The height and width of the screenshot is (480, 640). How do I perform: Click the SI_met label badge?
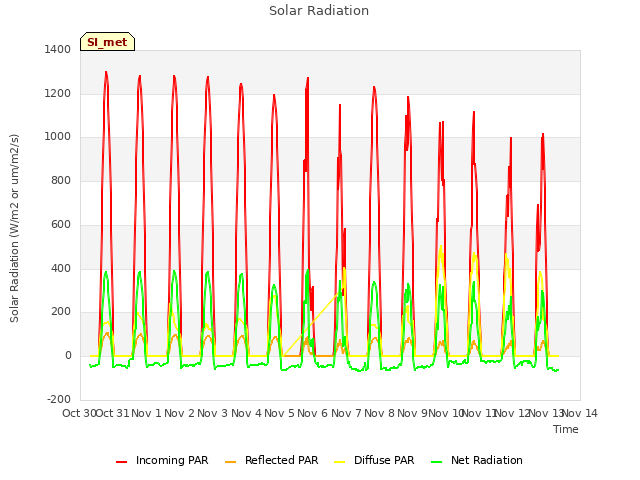[x=107, y=42]
